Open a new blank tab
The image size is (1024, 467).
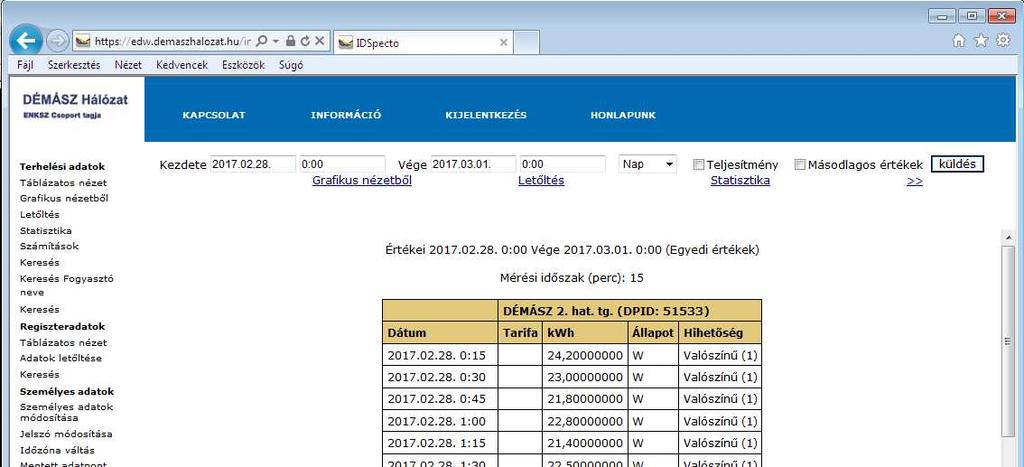coord(526,42)
